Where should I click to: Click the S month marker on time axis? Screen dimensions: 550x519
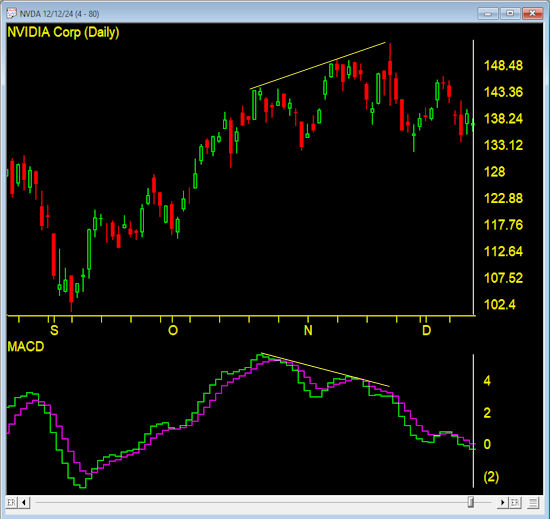54,330
